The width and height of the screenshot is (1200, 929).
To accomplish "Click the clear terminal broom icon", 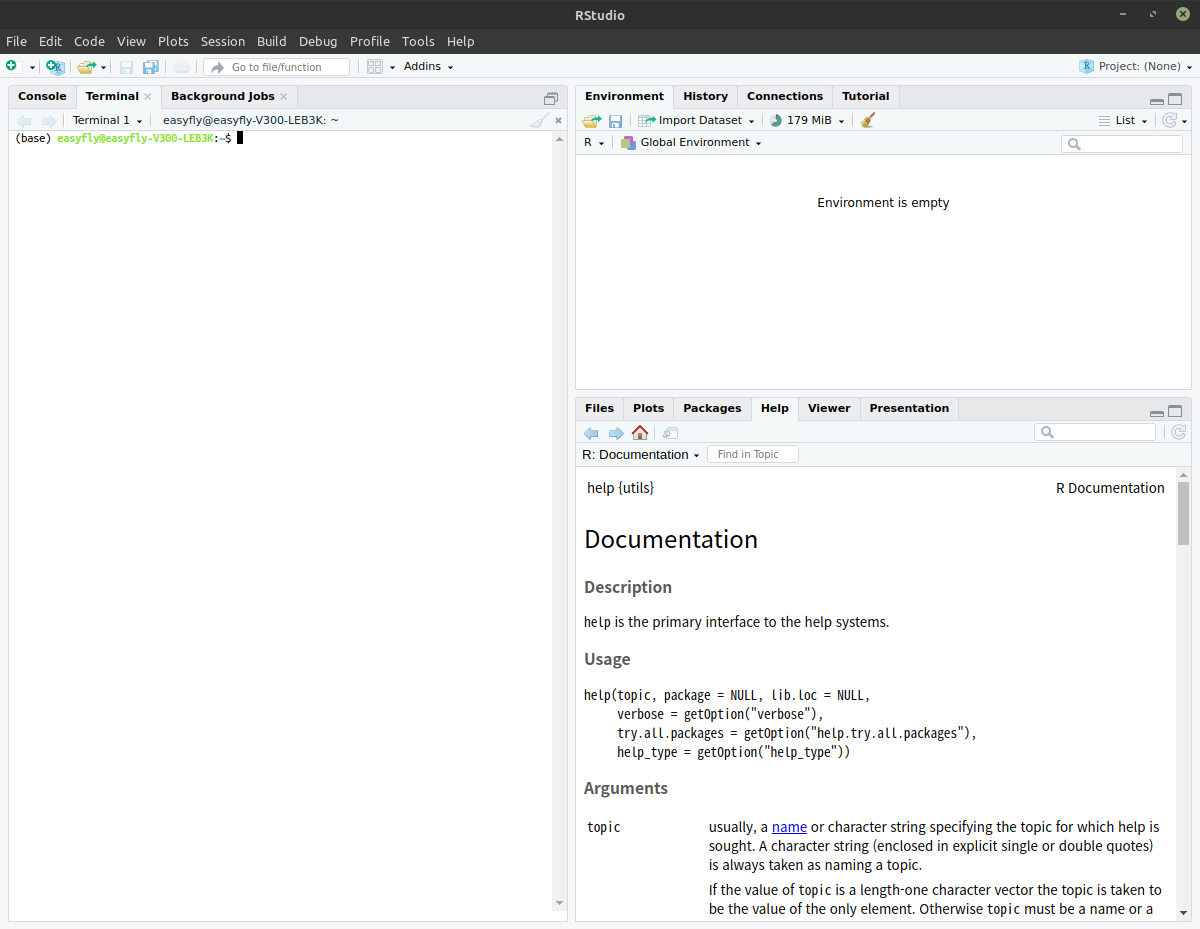I will coord(539,121).
